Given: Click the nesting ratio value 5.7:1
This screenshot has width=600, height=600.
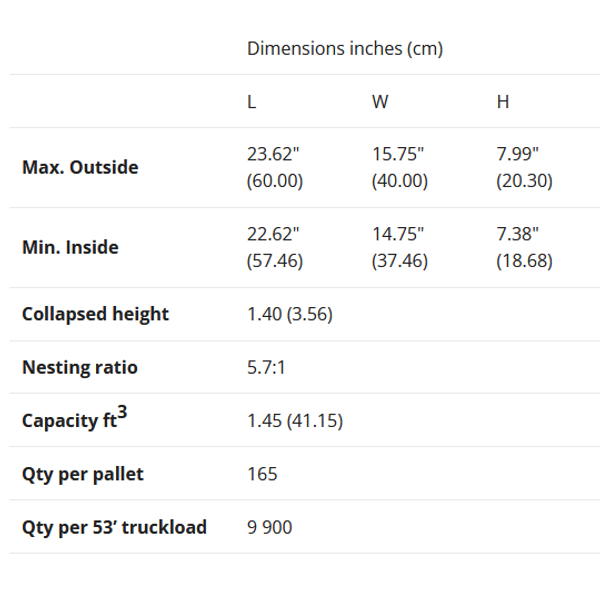Looking at the screenshot, I should (266, 367).
